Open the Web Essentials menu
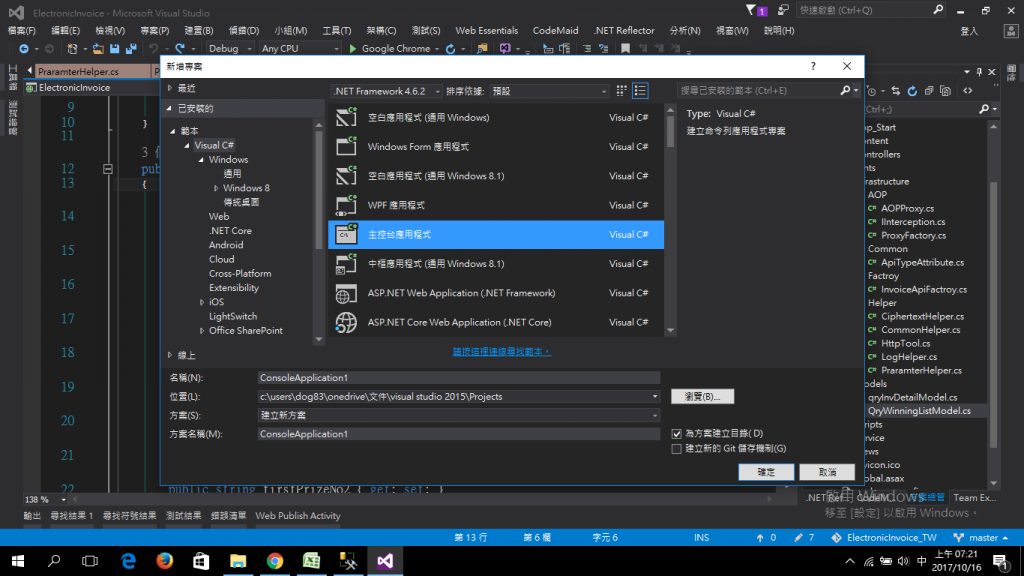The width and height of the screenshot is (1024, 576). tap(487, 30)
